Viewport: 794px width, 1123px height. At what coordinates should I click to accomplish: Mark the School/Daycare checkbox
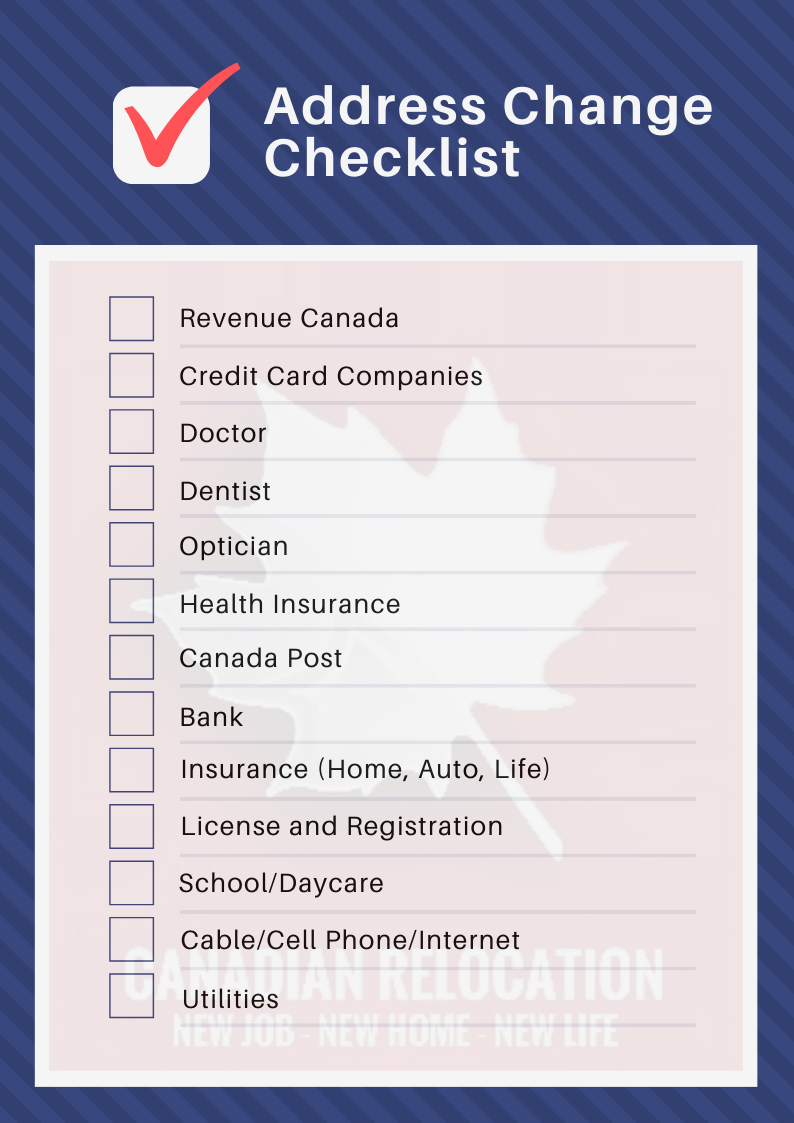point(132,883)
